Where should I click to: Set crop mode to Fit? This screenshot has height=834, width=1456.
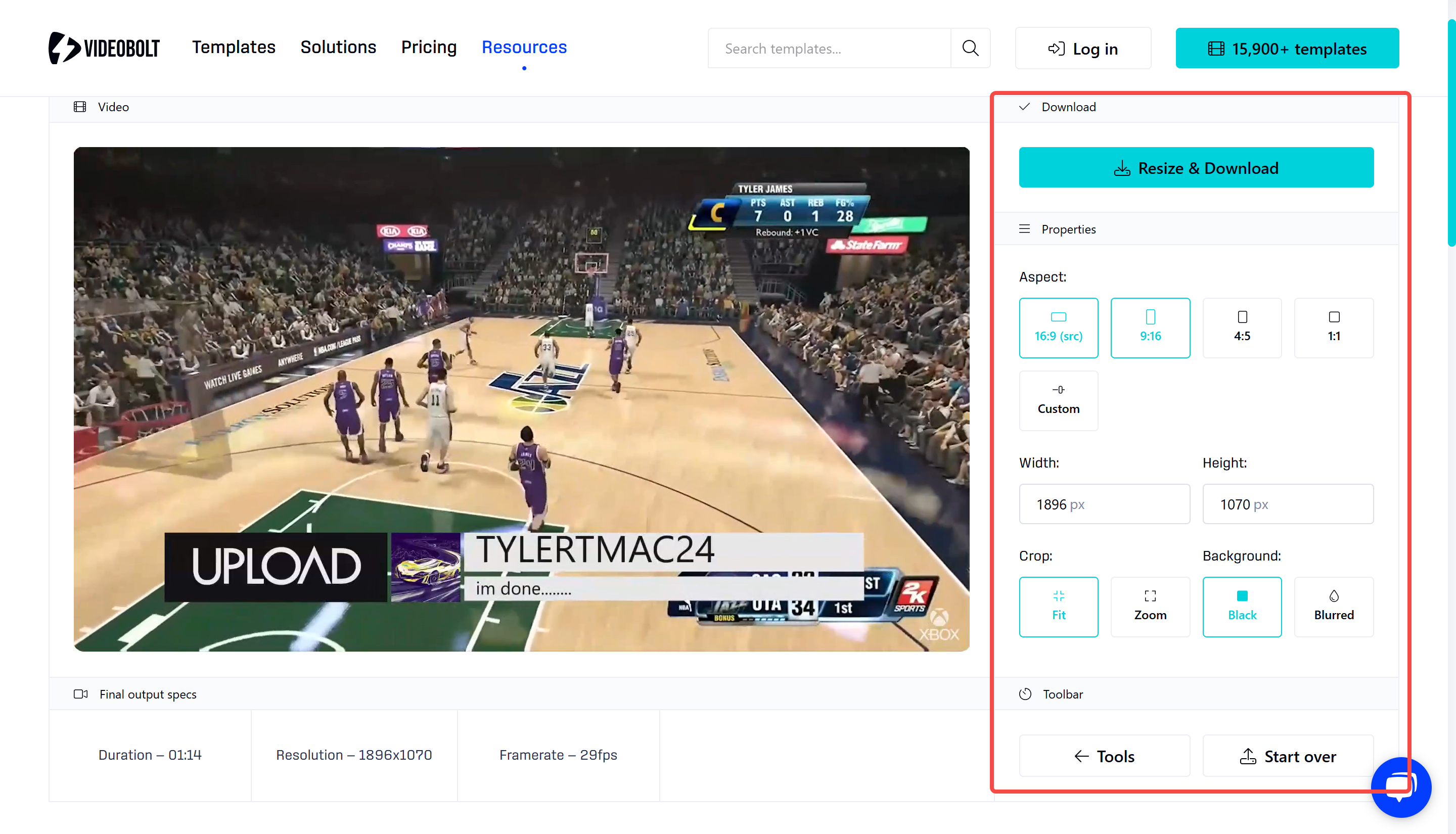point(1058,607)
